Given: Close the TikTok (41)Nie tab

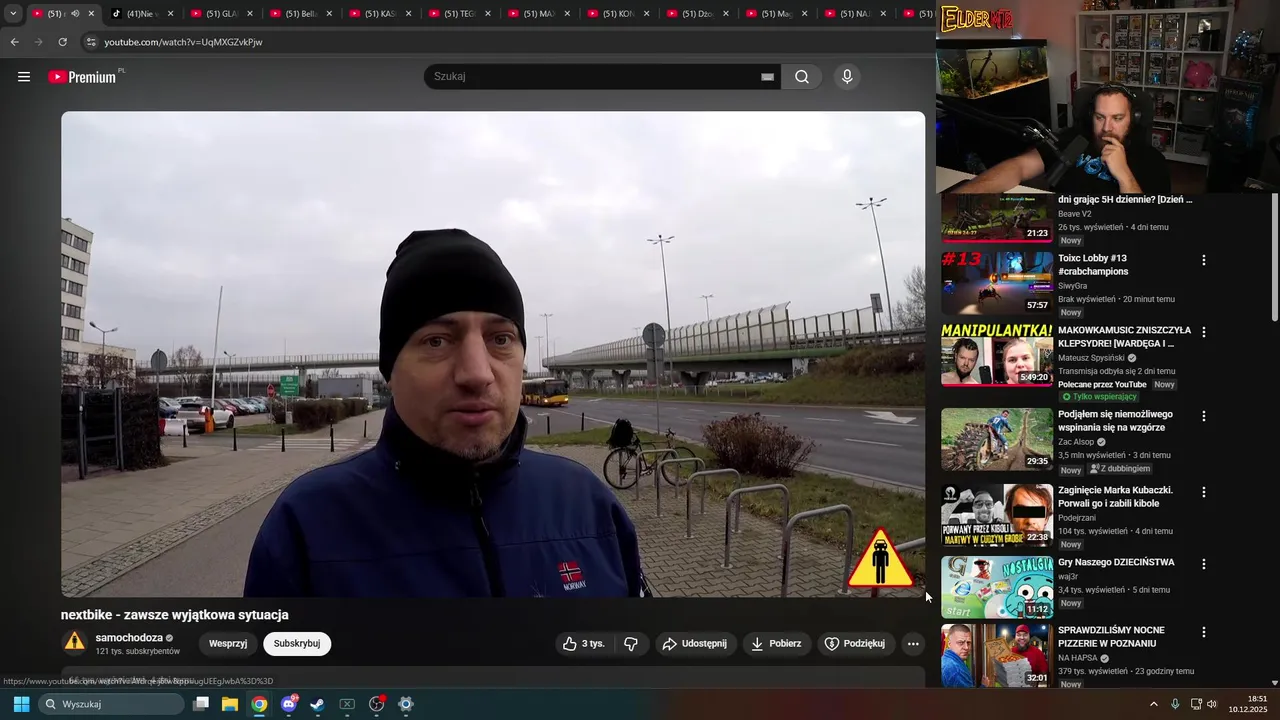Looking at the screenshot, I should pos(170,14).
